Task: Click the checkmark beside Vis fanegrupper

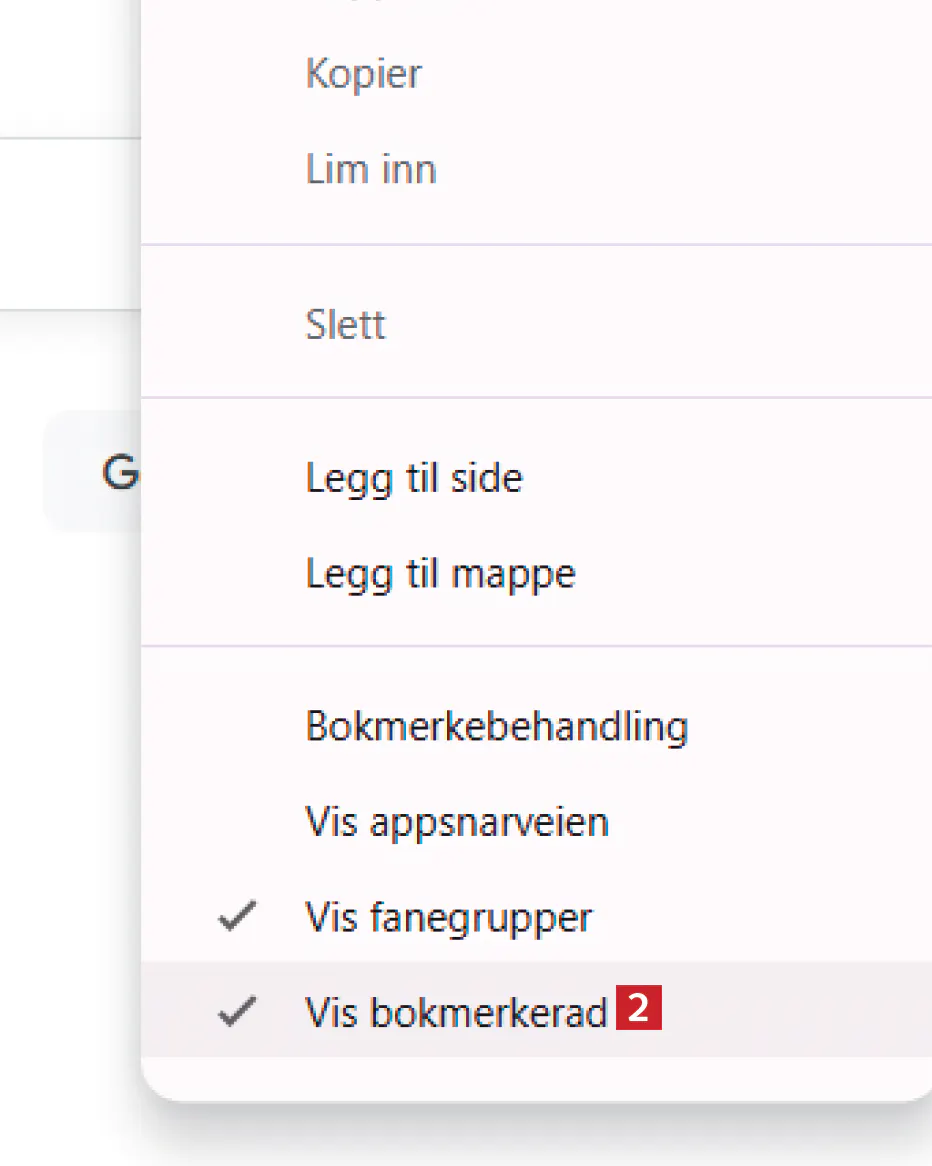Action: coord(235,917)
